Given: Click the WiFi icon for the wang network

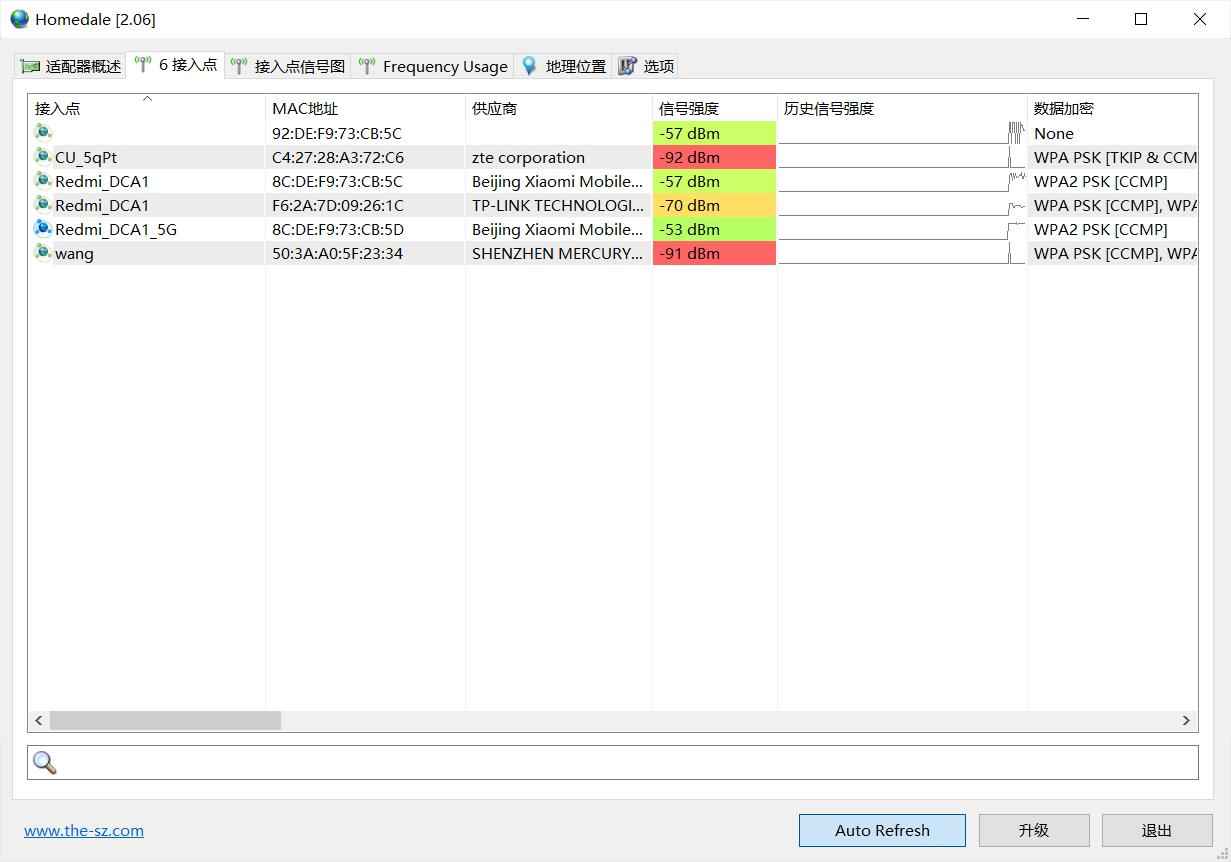Looking at the screenshot, I should [41, 252].
